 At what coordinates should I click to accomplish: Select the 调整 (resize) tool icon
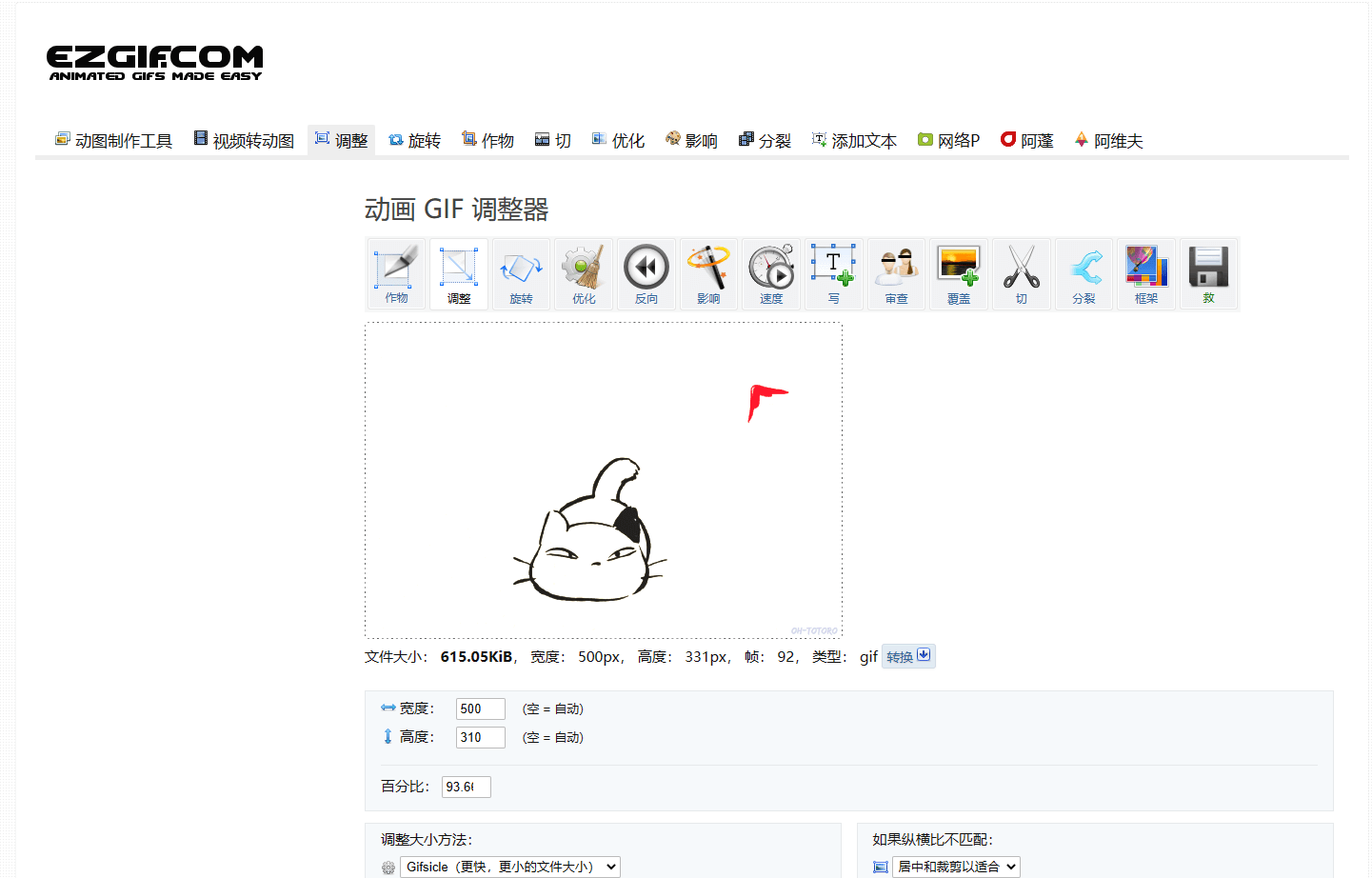458,273
